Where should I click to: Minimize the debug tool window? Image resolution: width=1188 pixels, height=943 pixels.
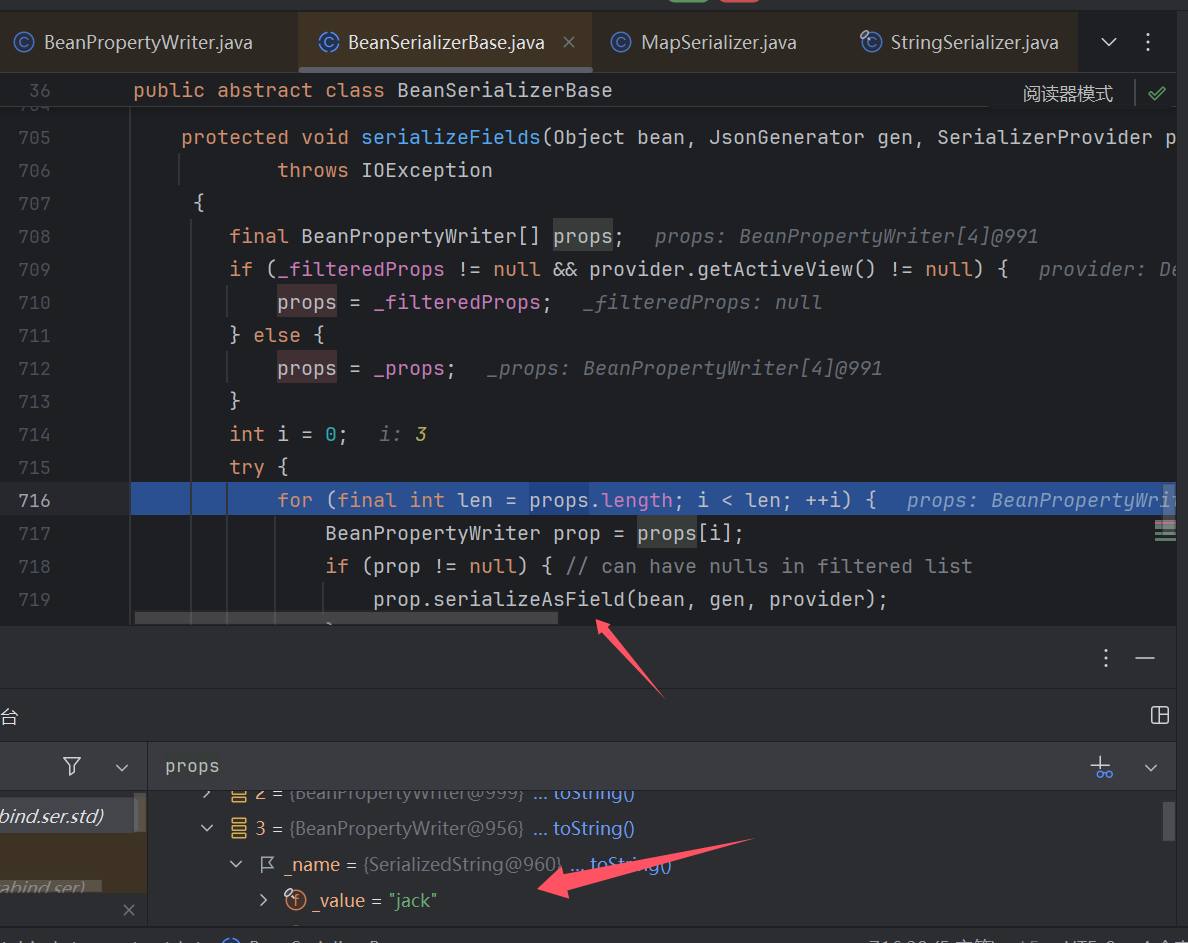1145,657
